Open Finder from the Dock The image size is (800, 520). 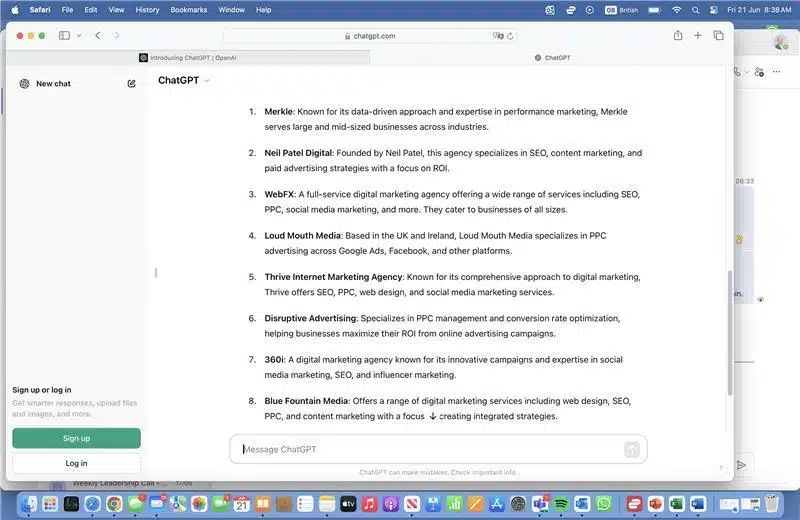coord(29,504)
